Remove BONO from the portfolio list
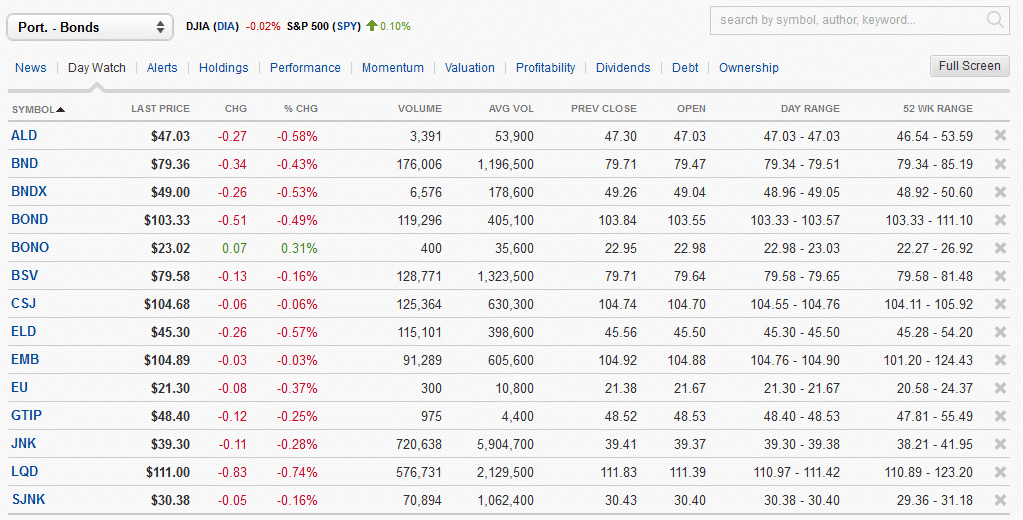The width and height of the screenshot is (1023, 520). pos(1000,248)
